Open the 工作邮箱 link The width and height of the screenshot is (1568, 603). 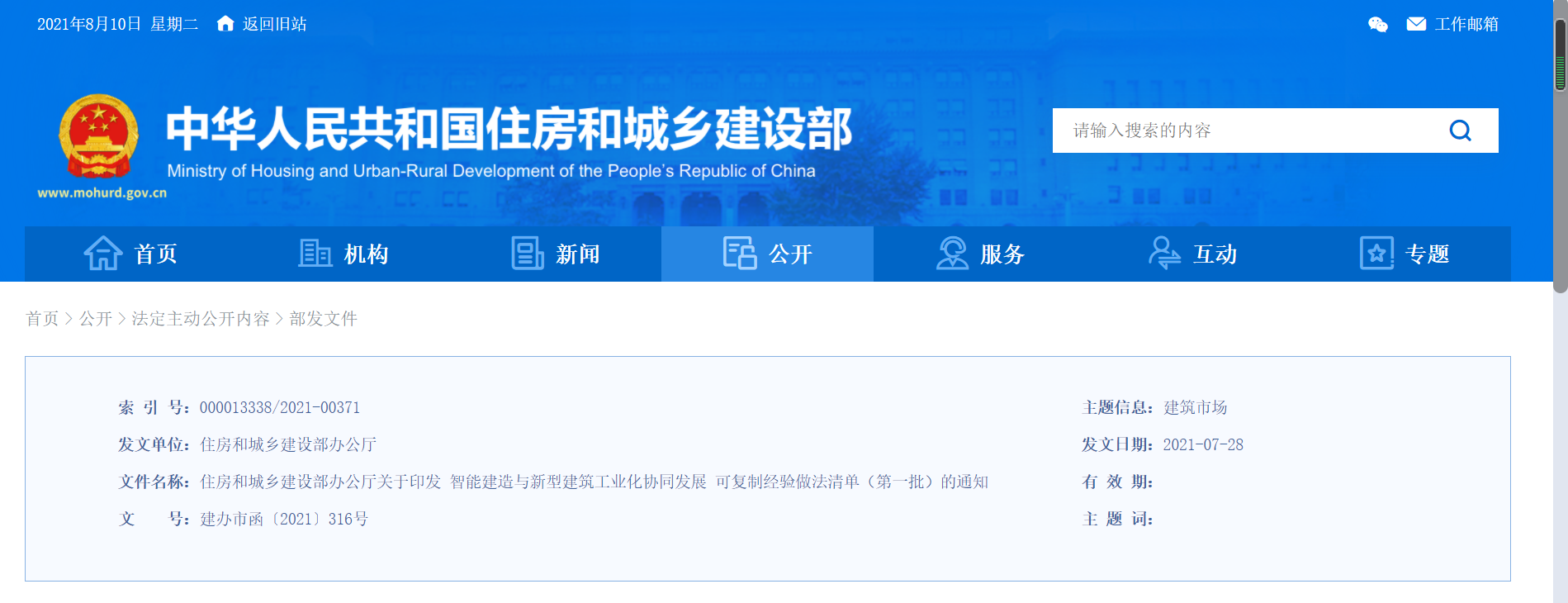1466,25
